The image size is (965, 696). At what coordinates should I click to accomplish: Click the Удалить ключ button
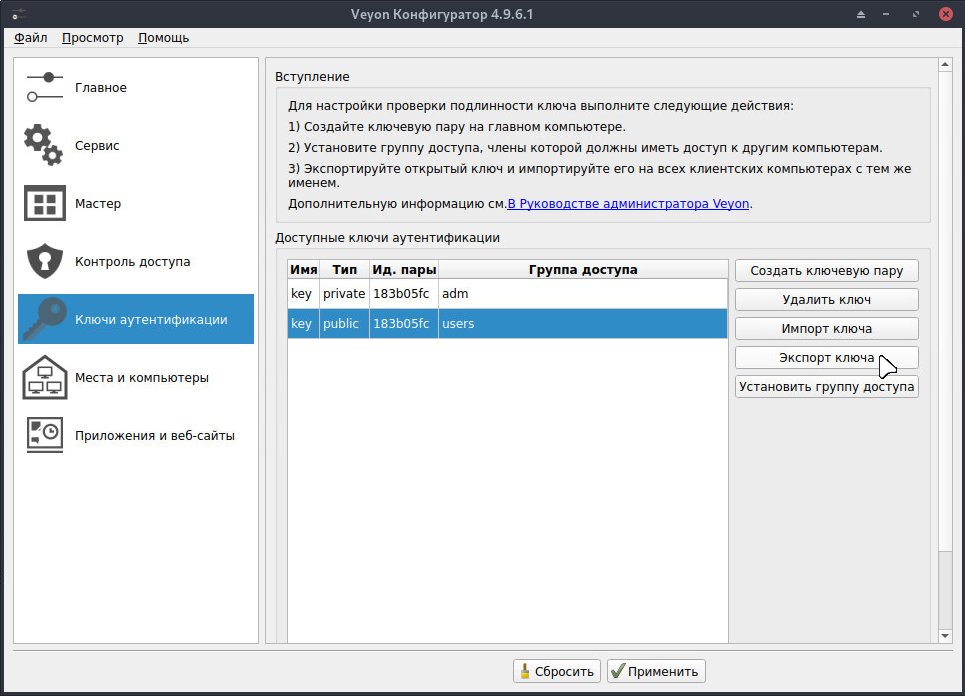[826, 300]
